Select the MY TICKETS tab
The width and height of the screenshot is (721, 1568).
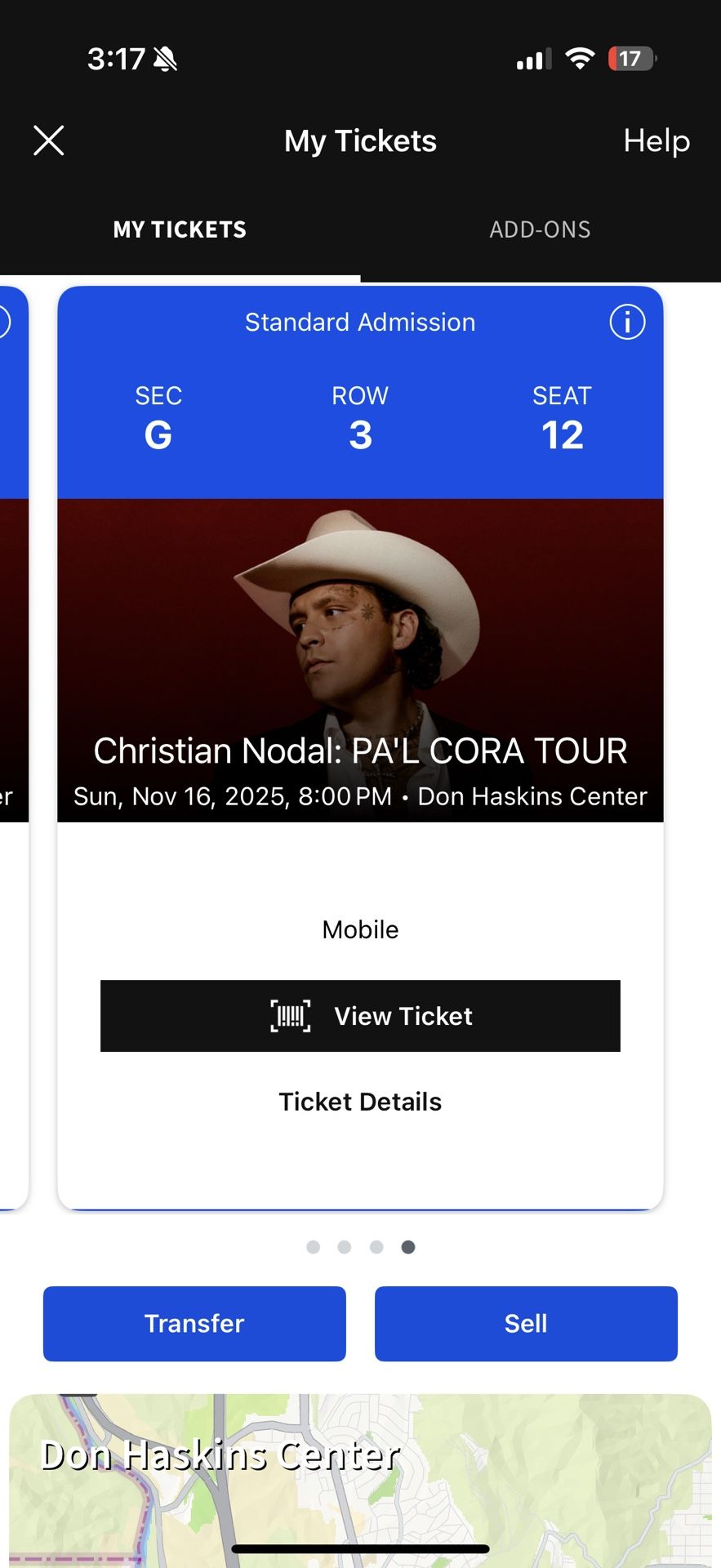180,229
